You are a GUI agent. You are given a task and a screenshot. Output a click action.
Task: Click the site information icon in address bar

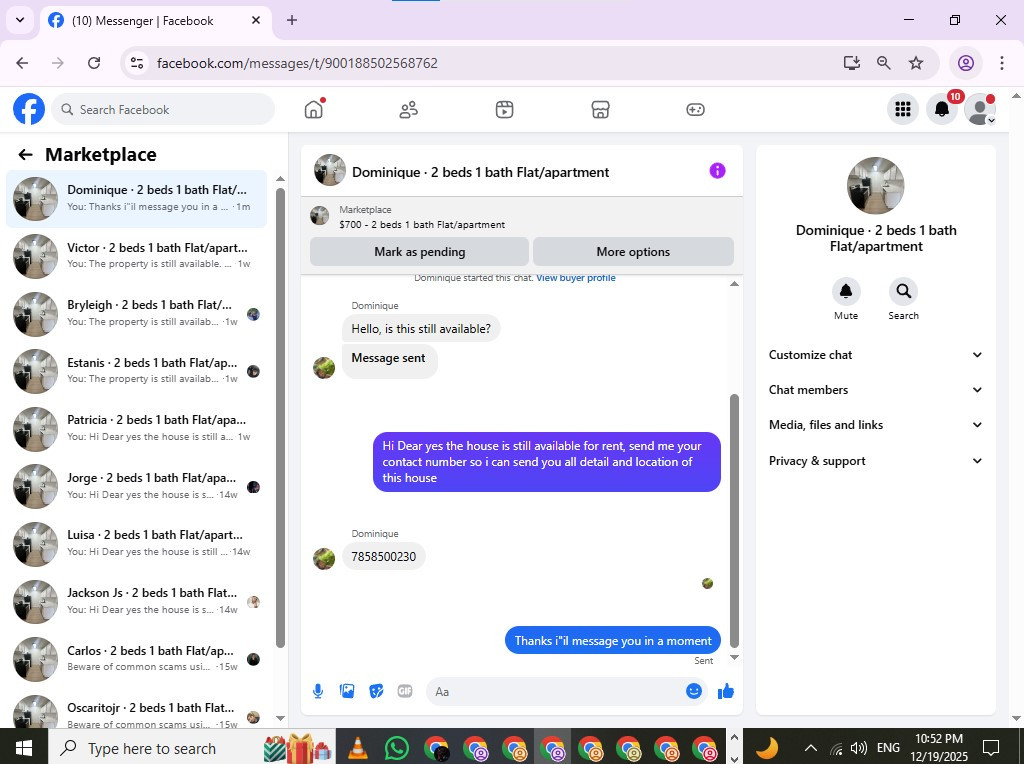point(137,63)
